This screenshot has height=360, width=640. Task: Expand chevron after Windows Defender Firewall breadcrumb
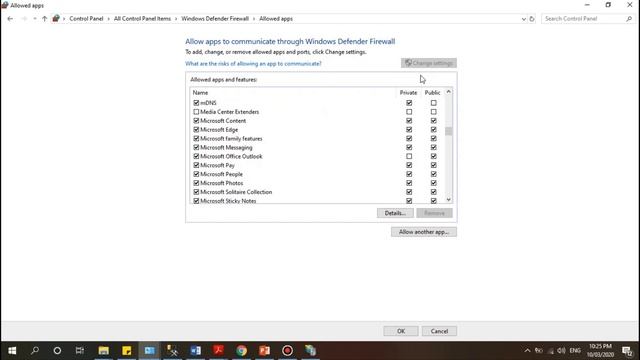[254, 19]
